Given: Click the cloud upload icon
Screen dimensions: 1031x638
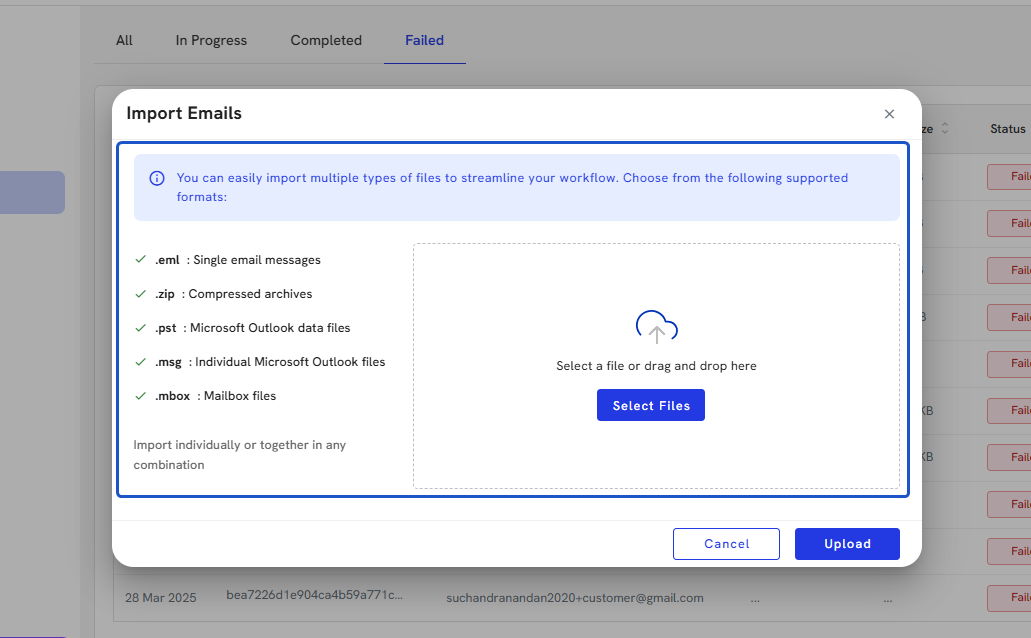Looking at the screenshot, I should 657,327.
